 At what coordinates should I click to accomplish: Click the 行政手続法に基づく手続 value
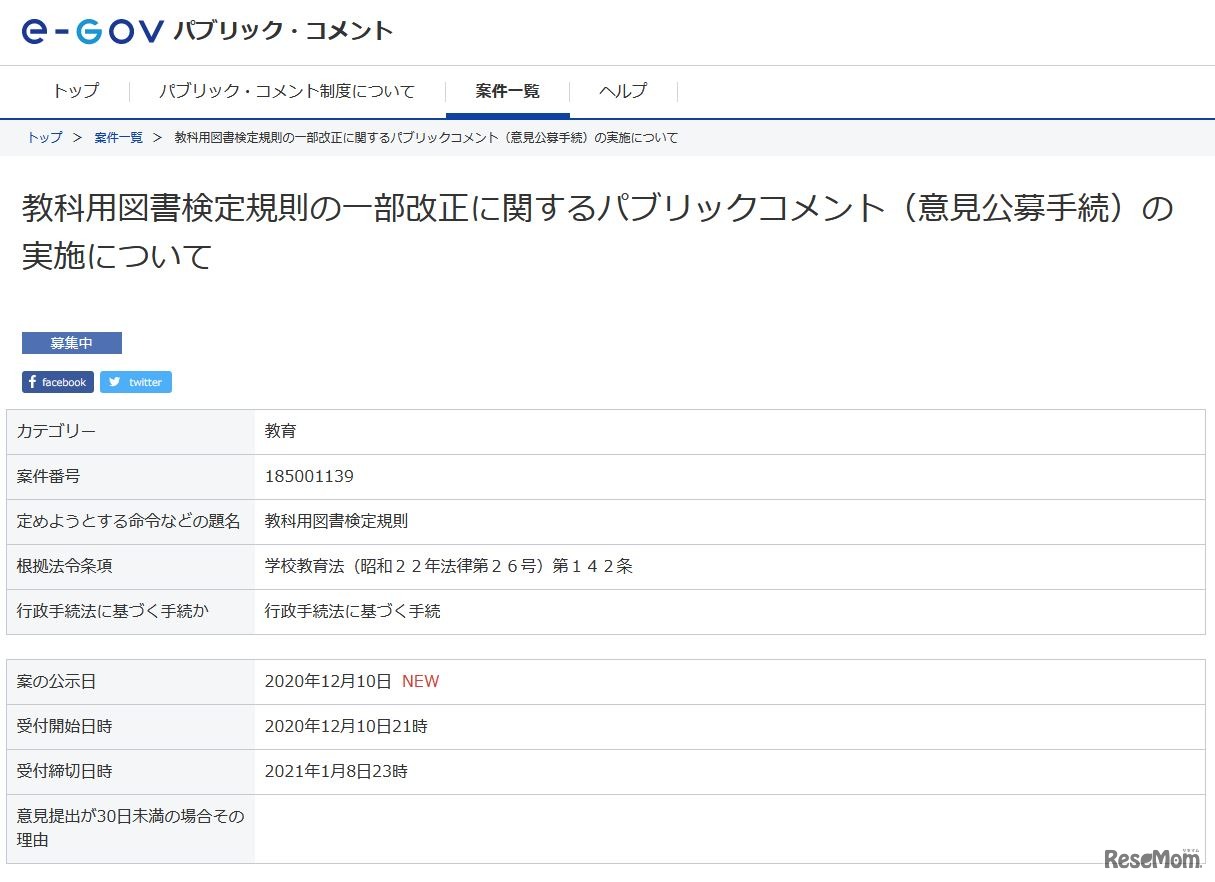coord(353,612)
